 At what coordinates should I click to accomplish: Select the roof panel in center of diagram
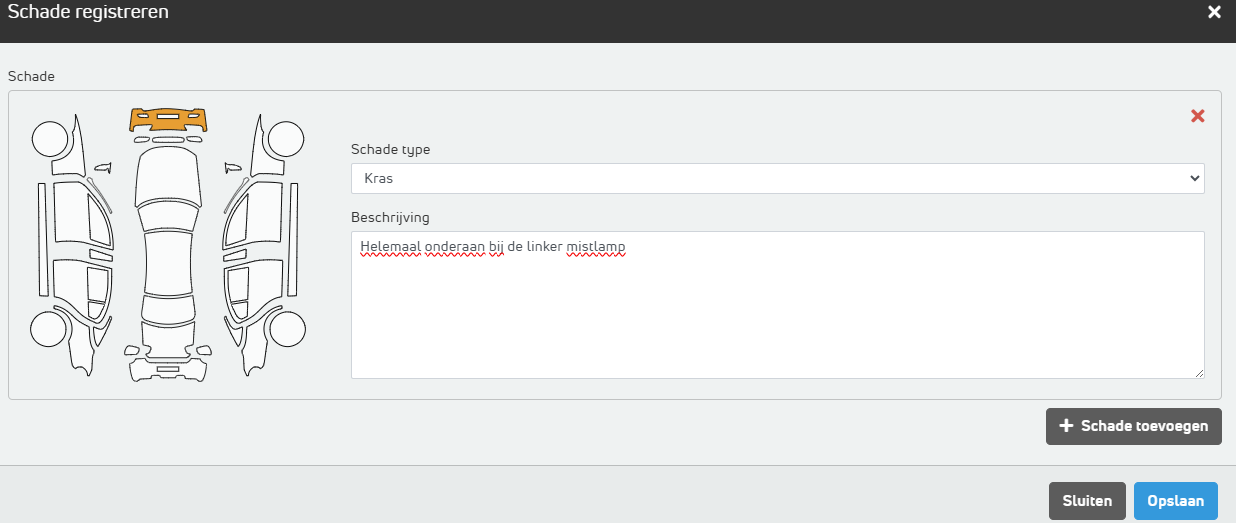167,264
